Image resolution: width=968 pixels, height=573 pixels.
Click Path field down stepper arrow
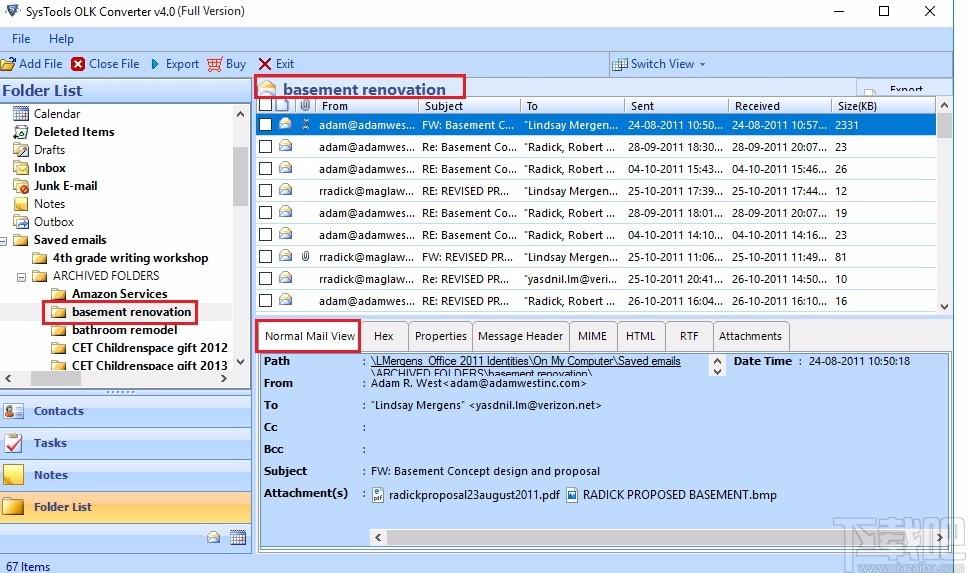(x=717, y=371)
